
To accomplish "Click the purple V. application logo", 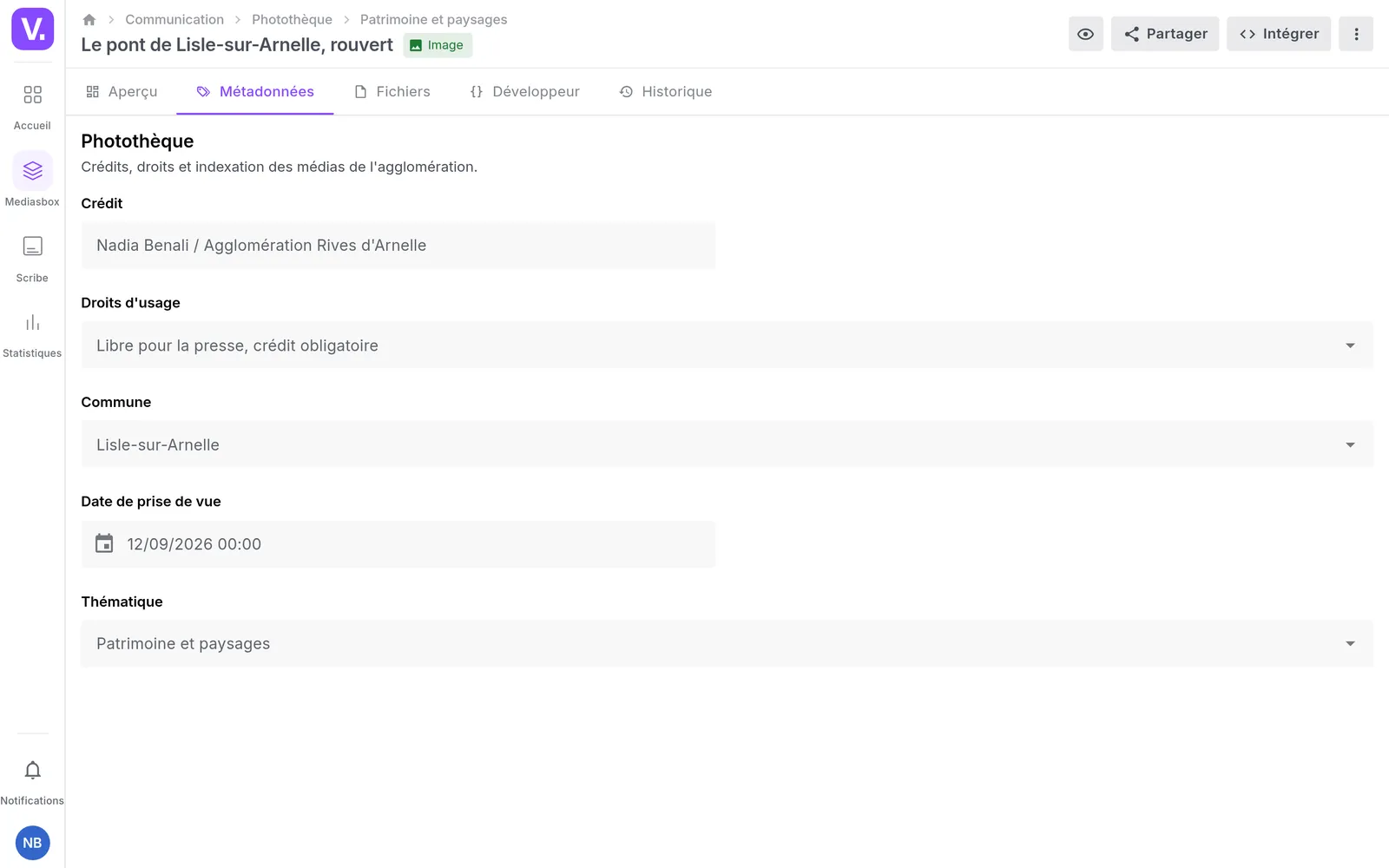I will point(32,29).
